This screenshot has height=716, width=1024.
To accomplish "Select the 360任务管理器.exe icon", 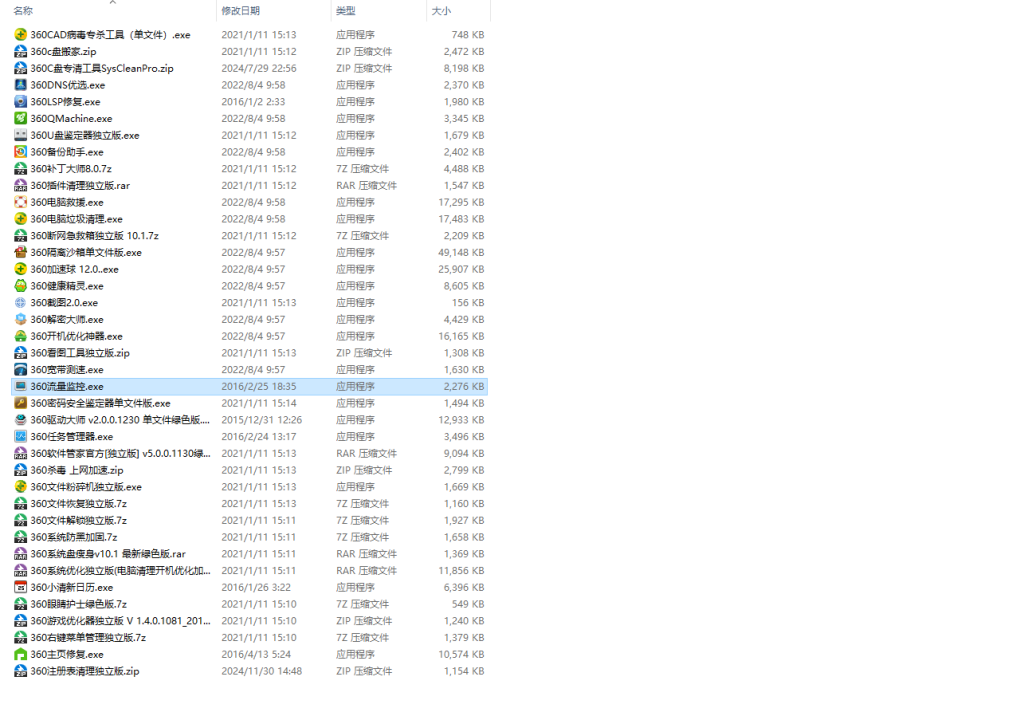I will point(20,436).
